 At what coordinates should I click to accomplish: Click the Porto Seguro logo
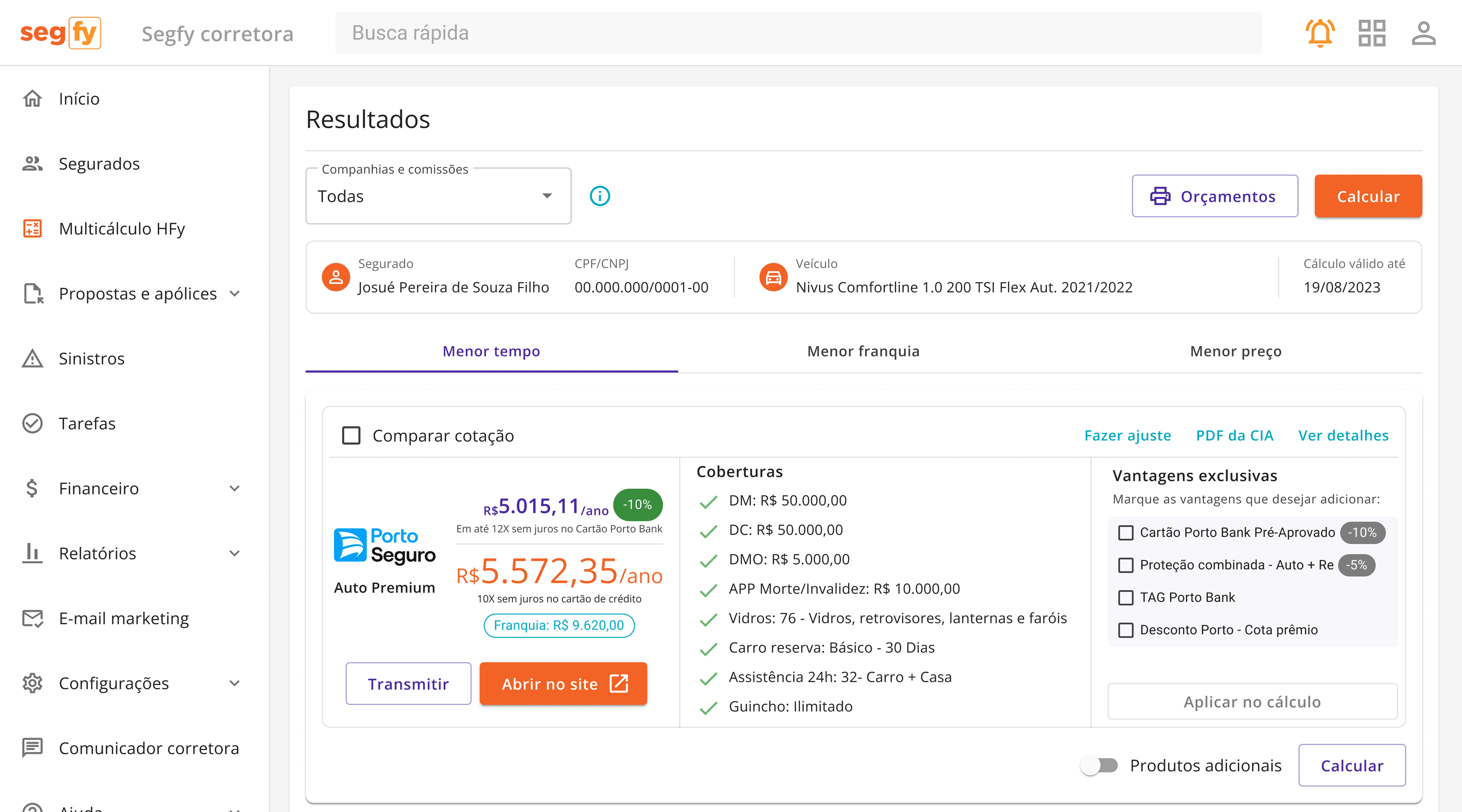tap(385, 546)
